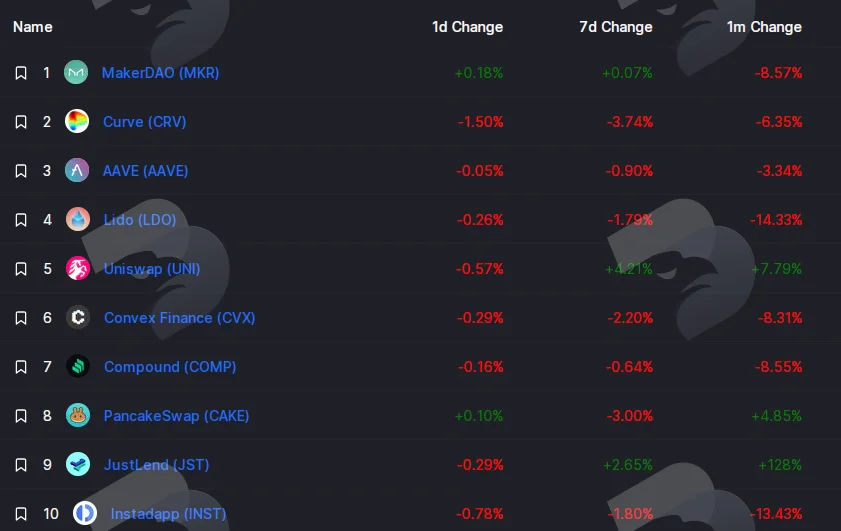Image resolution: width=841 pixels, height=531 pixels.
Task: Toggle bookmark on Instadapp row
Action: coord(21,514)
